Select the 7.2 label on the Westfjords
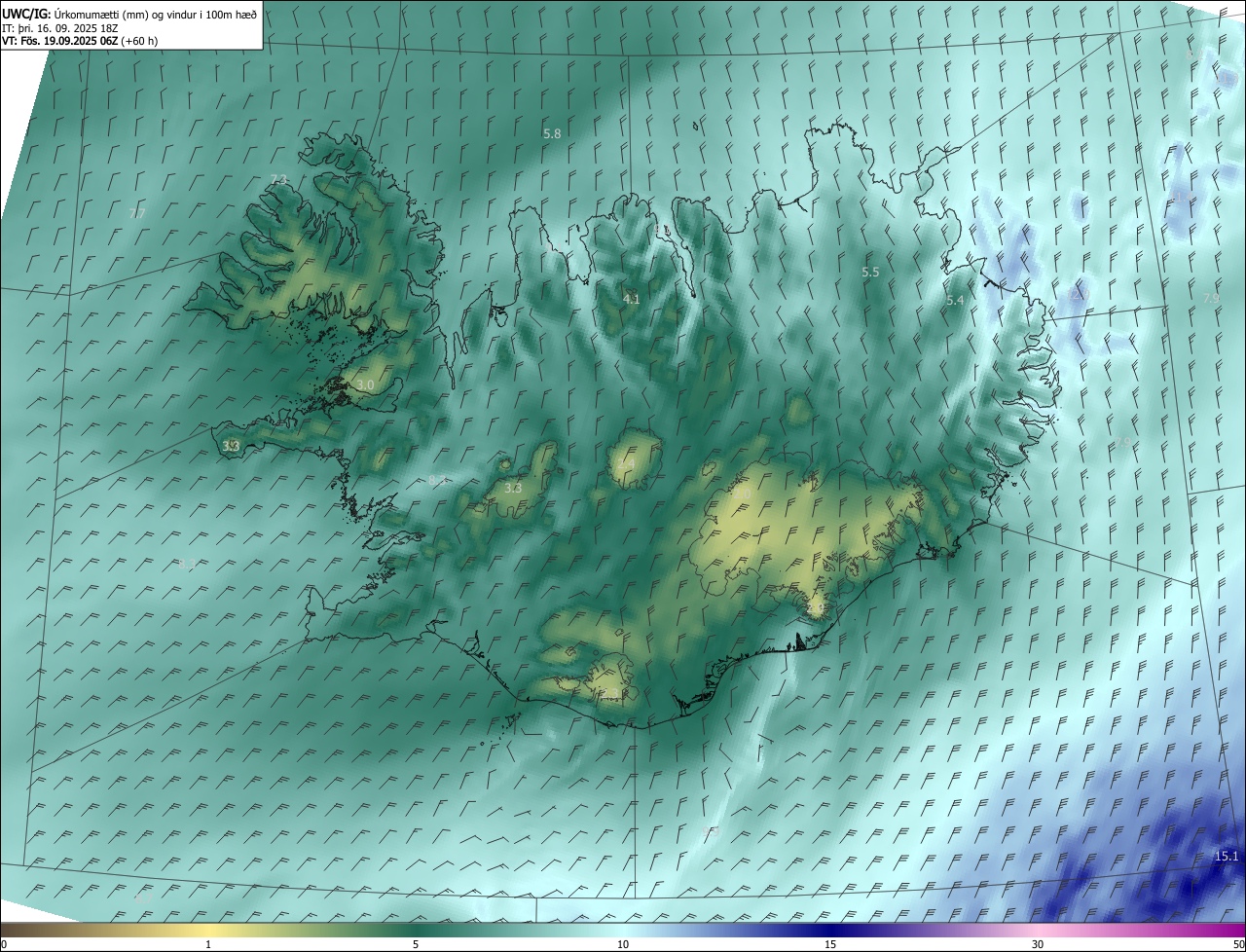The image size is (1246, 952). pyautogui.click(x=278, y=179)
